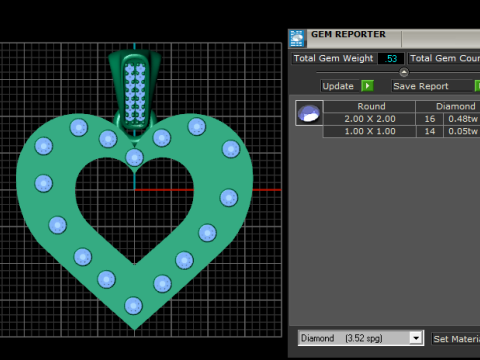
Task: Click the 0.48tw weight cell
Action: pyautogui.click(x=462, y=119)
